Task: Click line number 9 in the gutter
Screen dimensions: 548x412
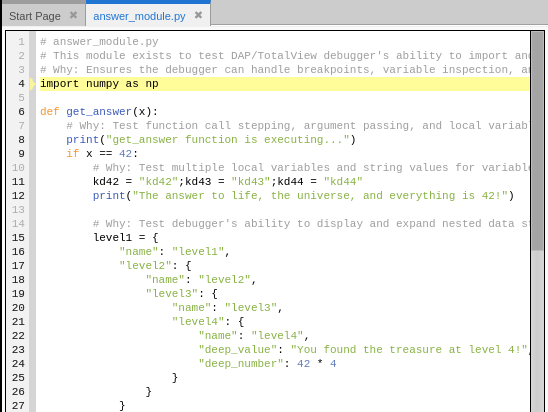Action: click(x=21, y=154)
